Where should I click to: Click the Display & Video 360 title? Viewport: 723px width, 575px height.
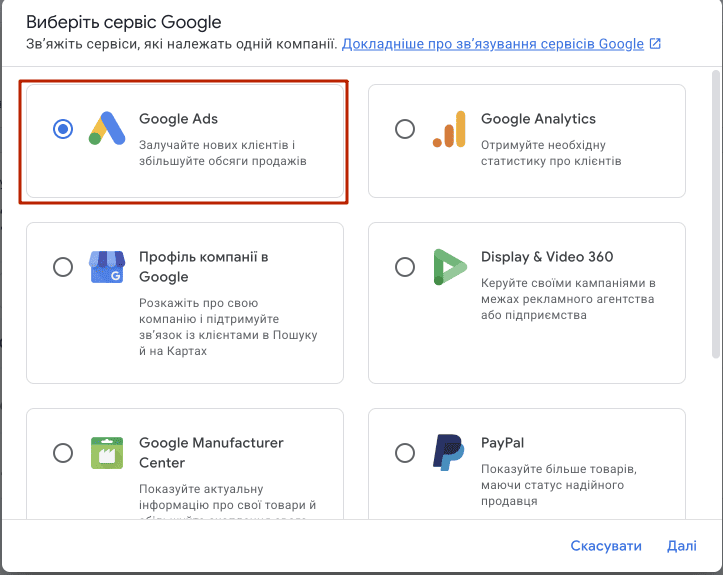pyautogui.click(x=547, y=257)
